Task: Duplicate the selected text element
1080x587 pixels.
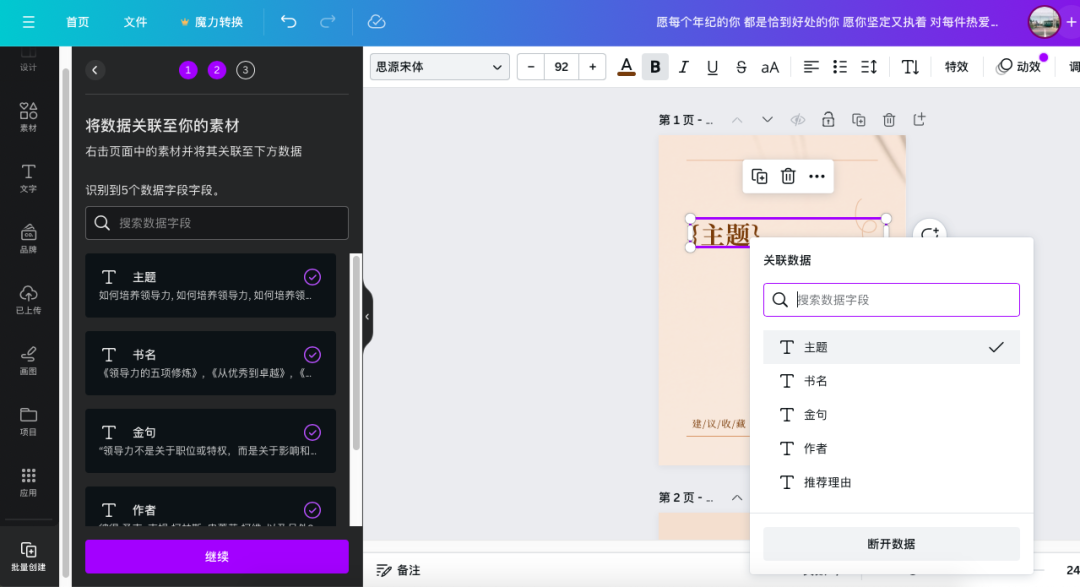Action: [759, 176]
